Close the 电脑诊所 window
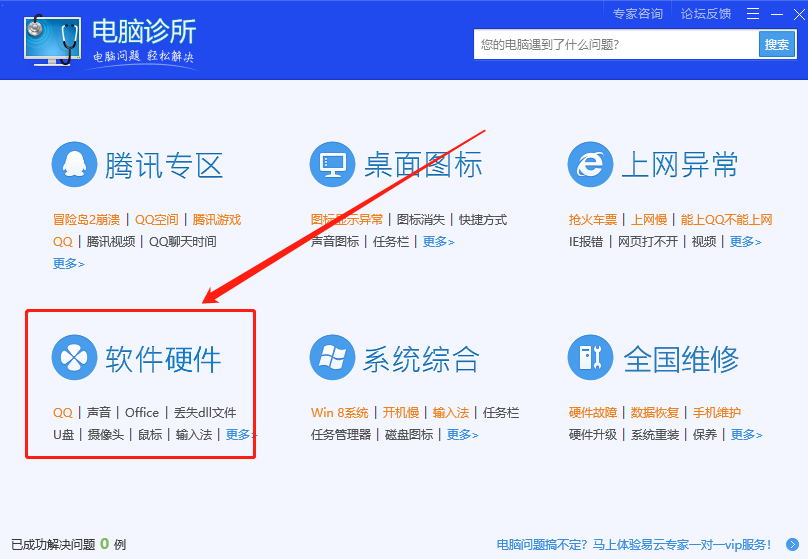The height and width of the screenshot is (559, 808). tap(799, 14)
